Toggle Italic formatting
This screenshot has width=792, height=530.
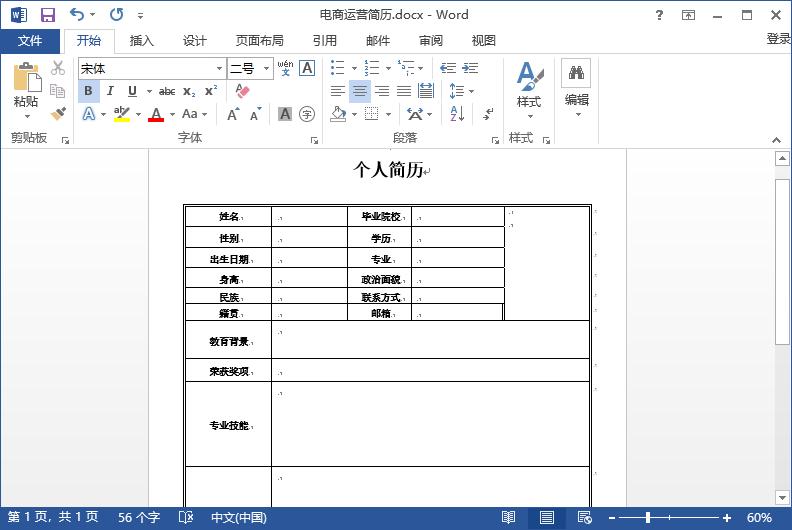(x=110, y=91)
